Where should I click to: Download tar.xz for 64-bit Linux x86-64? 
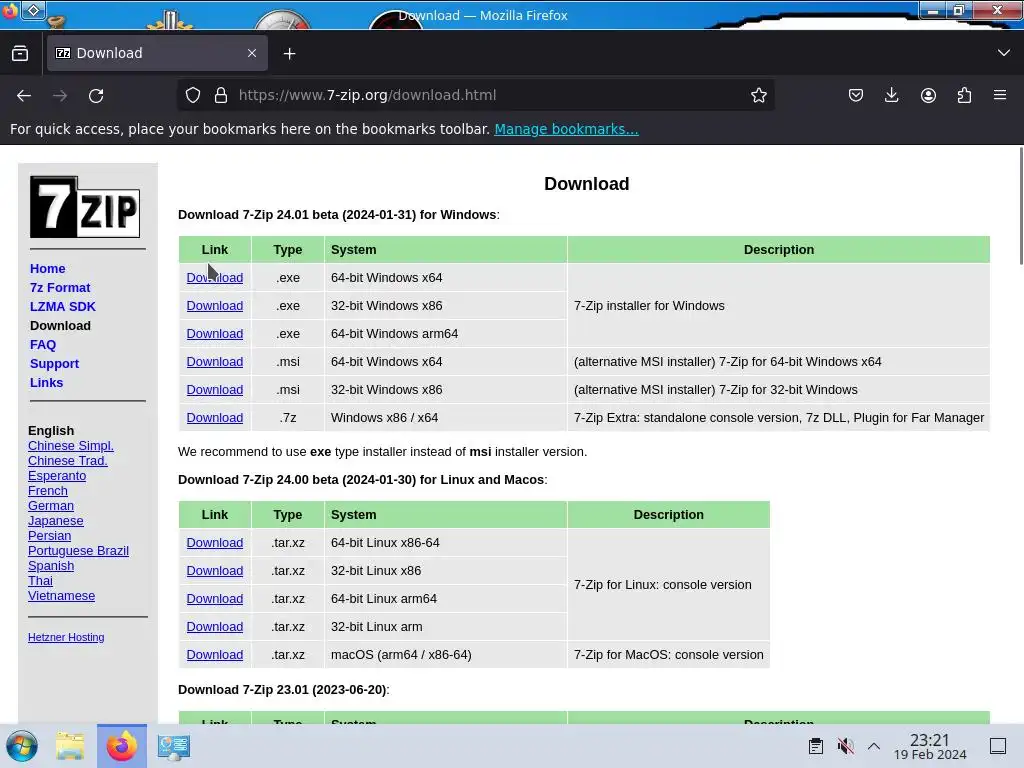(215, 543)
